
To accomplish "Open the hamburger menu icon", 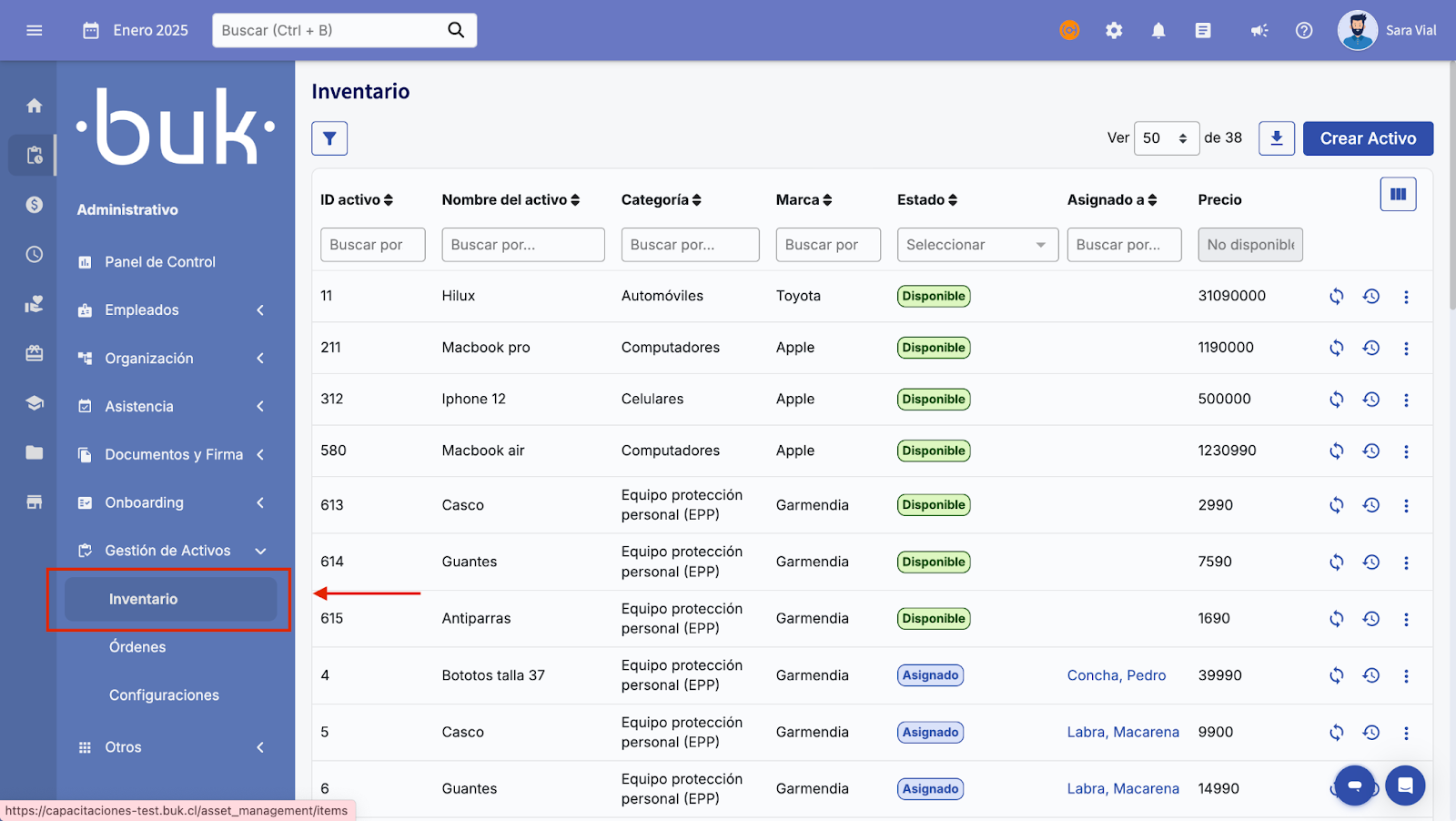I will [x=35, y=30].
